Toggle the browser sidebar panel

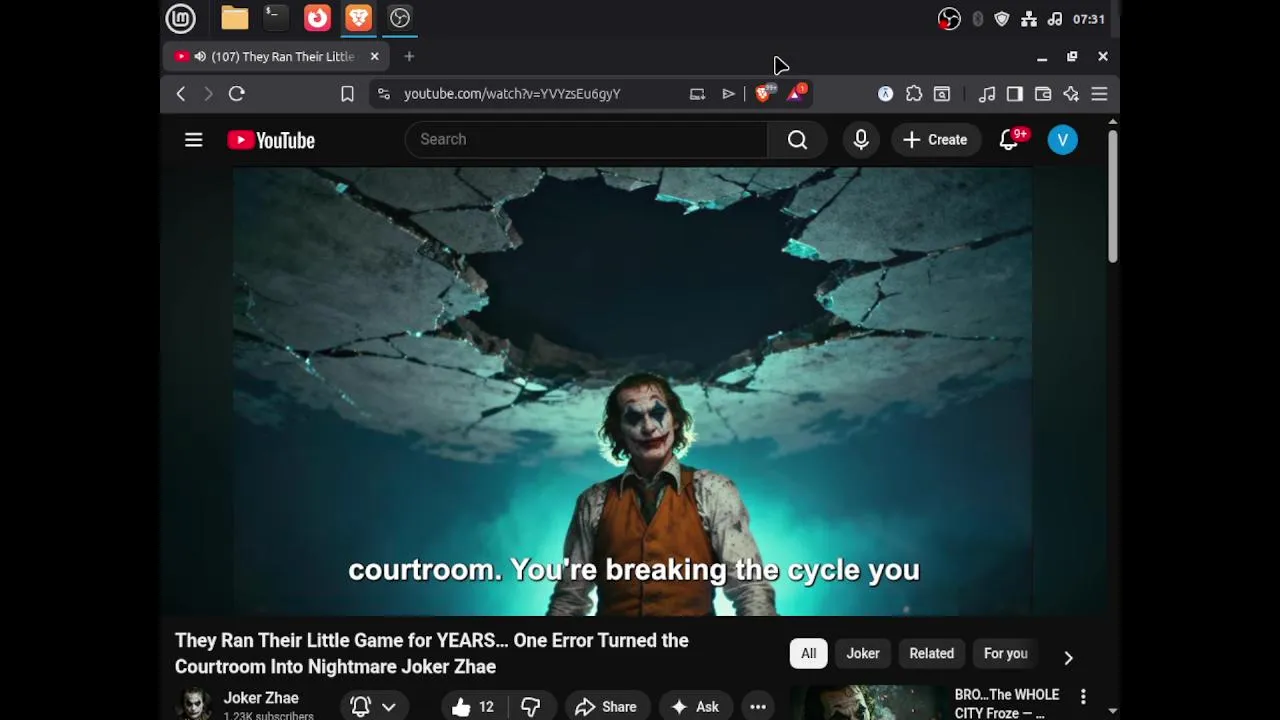pyautogui.click(x=1015, y=94)
